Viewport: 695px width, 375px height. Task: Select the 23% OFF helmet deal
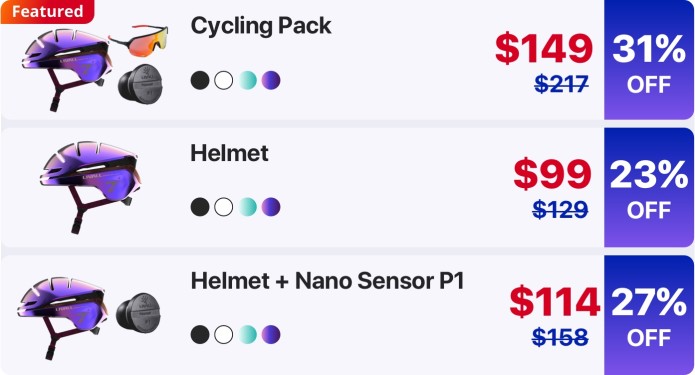[649, 188]
